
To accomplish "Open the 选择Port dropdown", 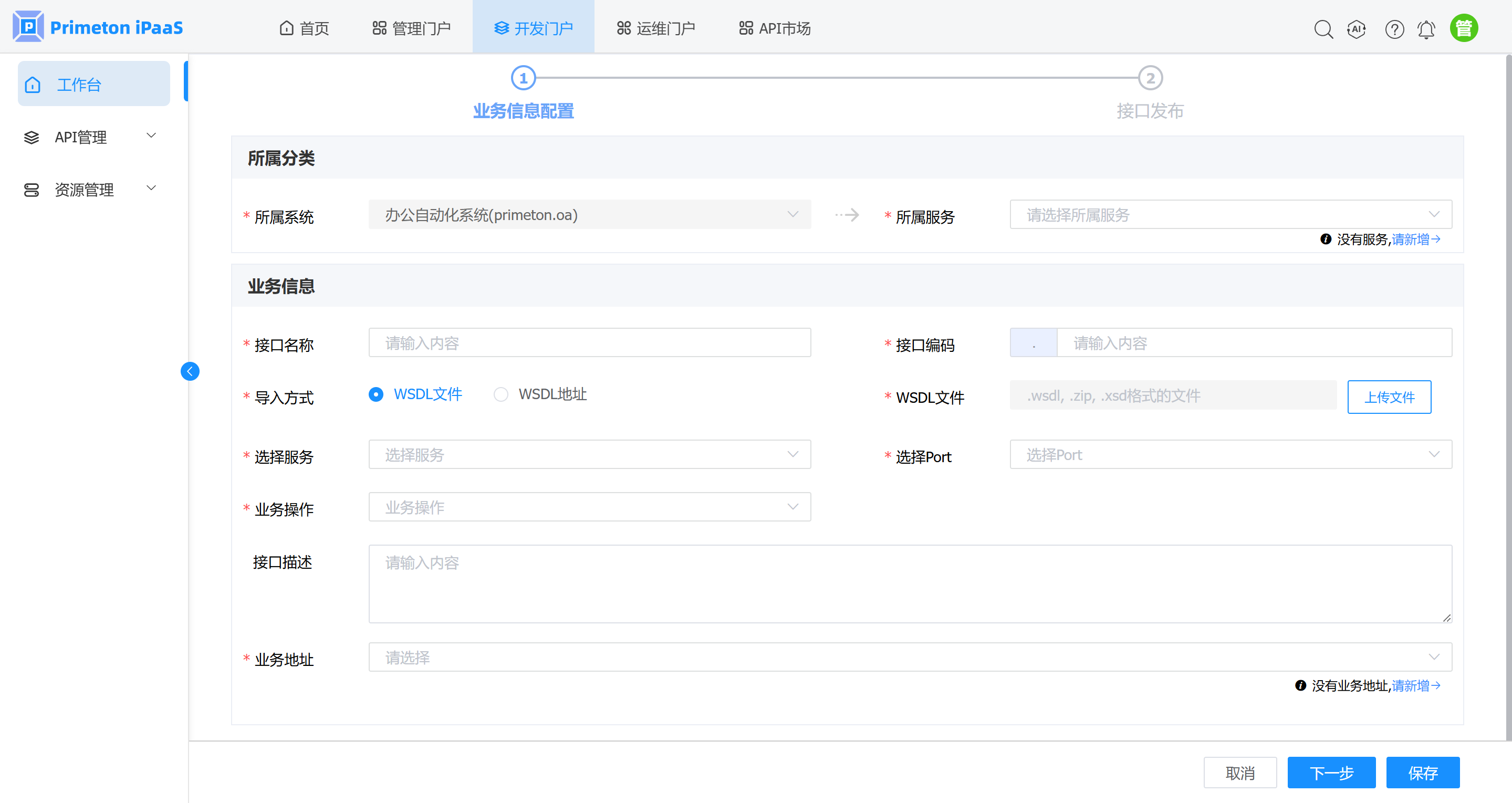I will [1231, 455].
